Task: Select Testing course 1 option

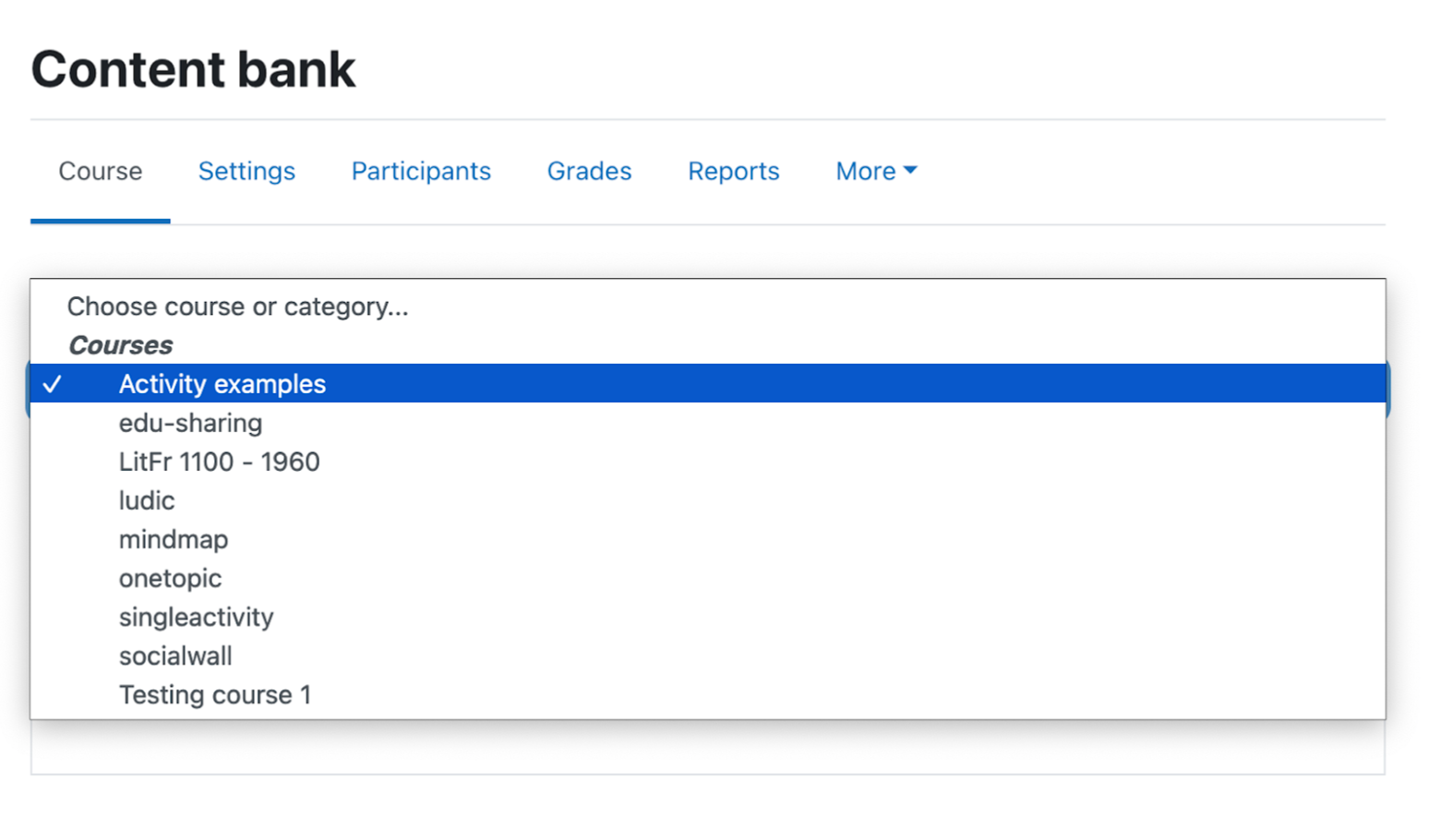Action: coord(708,694)
